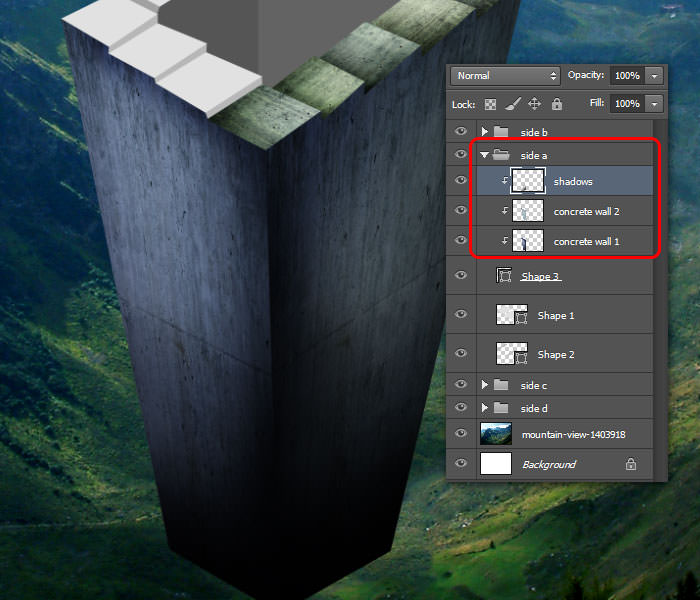700x600 pixels.
Task: Click the side b folder icon
Action: pos(501,131)
